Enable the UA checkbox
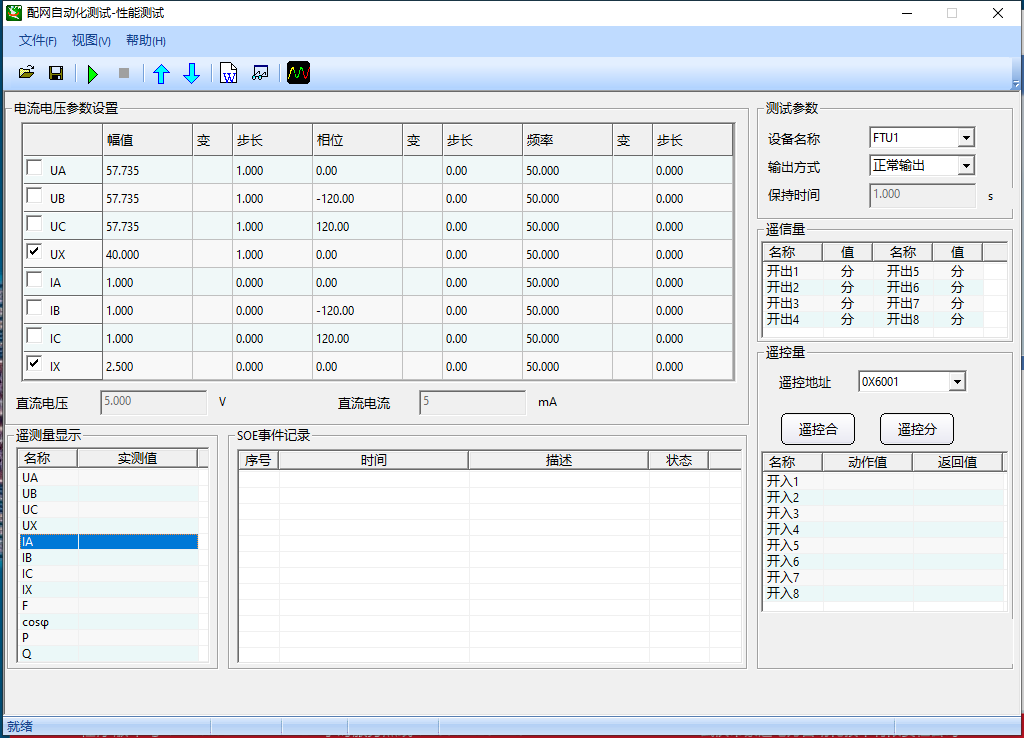Image resolution: width=1024 pixels, height=738 pixels. pos(34,169)
